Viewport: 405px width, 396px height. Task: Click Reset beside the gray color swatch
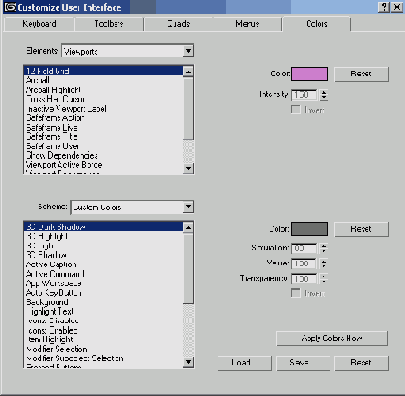coord(361,229)
